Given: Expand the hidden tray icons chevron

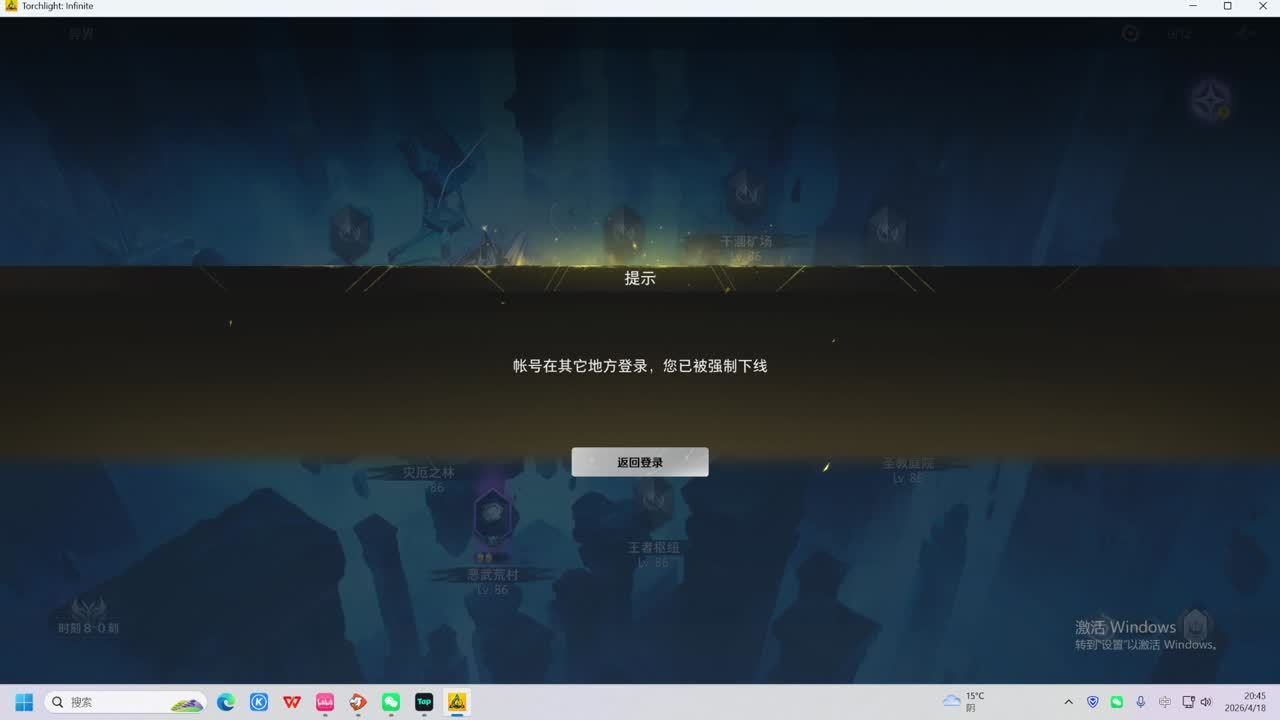Looking at the screenshot, I should (1068, 702).
